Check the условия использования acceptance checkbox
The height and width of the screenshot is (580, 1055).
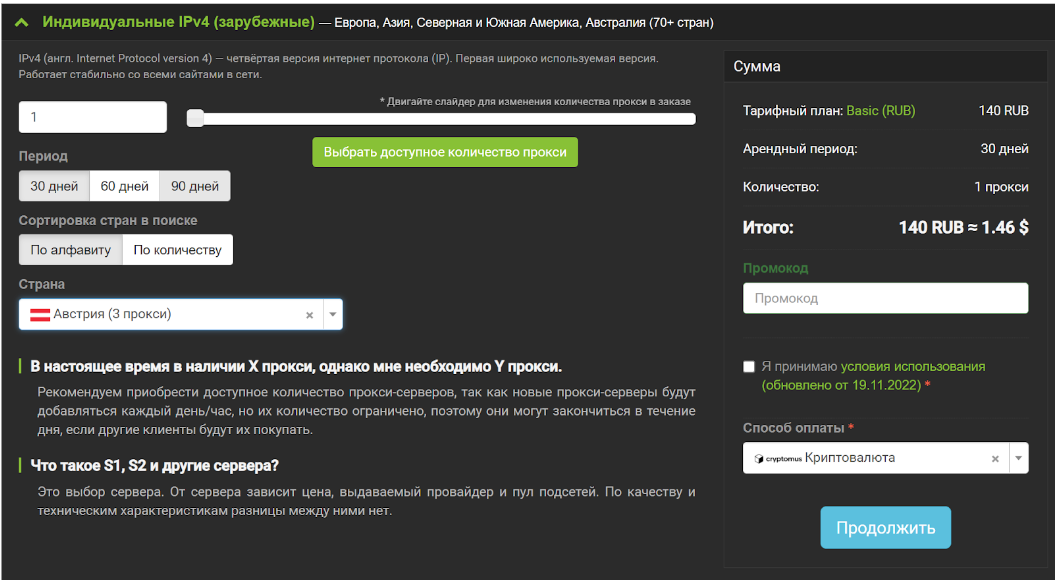748,366
